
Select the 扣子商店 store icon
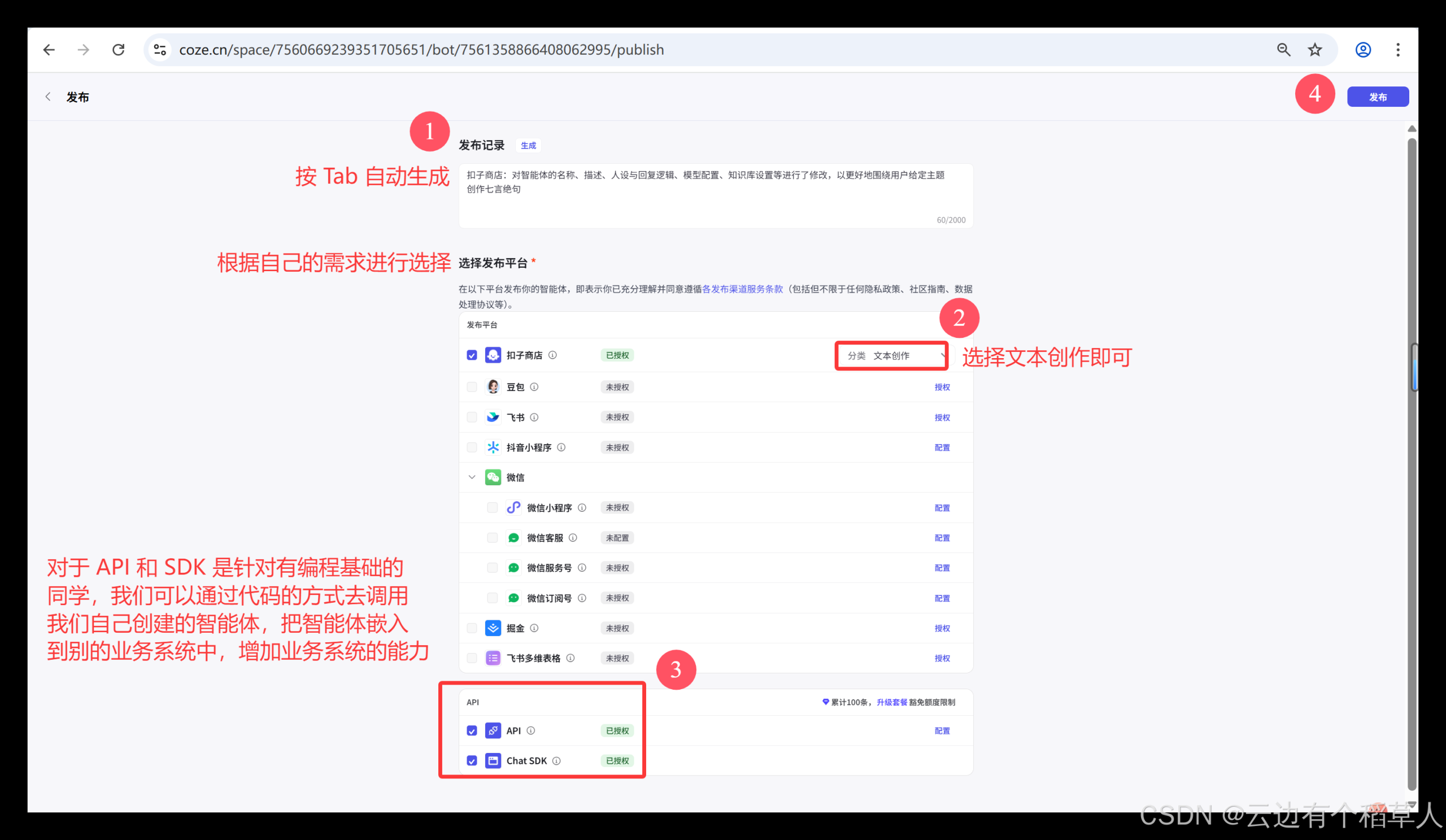(494, 355)
